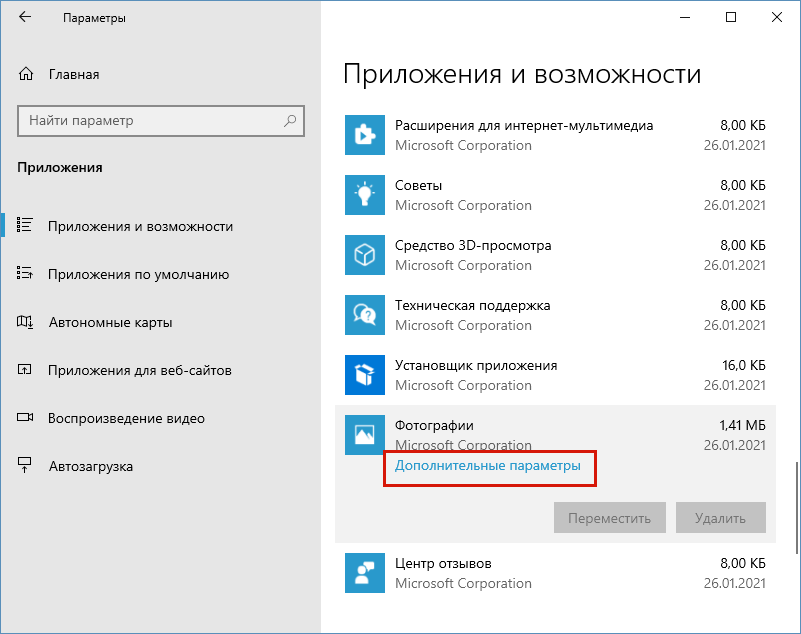This screenshot has height=634, width=801.
Task: Click the back arrow in Параметры window
Action: coord(25,17)
